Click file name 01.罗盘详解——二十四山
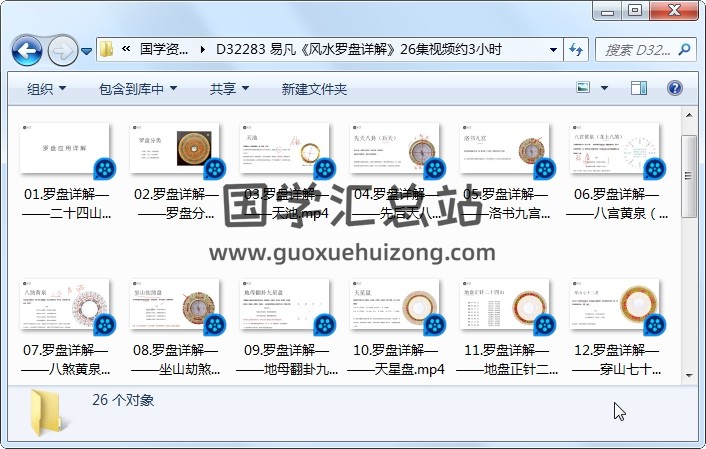Image resolution: width=706 pixels, height=449 pixels. tap(66, 203)
